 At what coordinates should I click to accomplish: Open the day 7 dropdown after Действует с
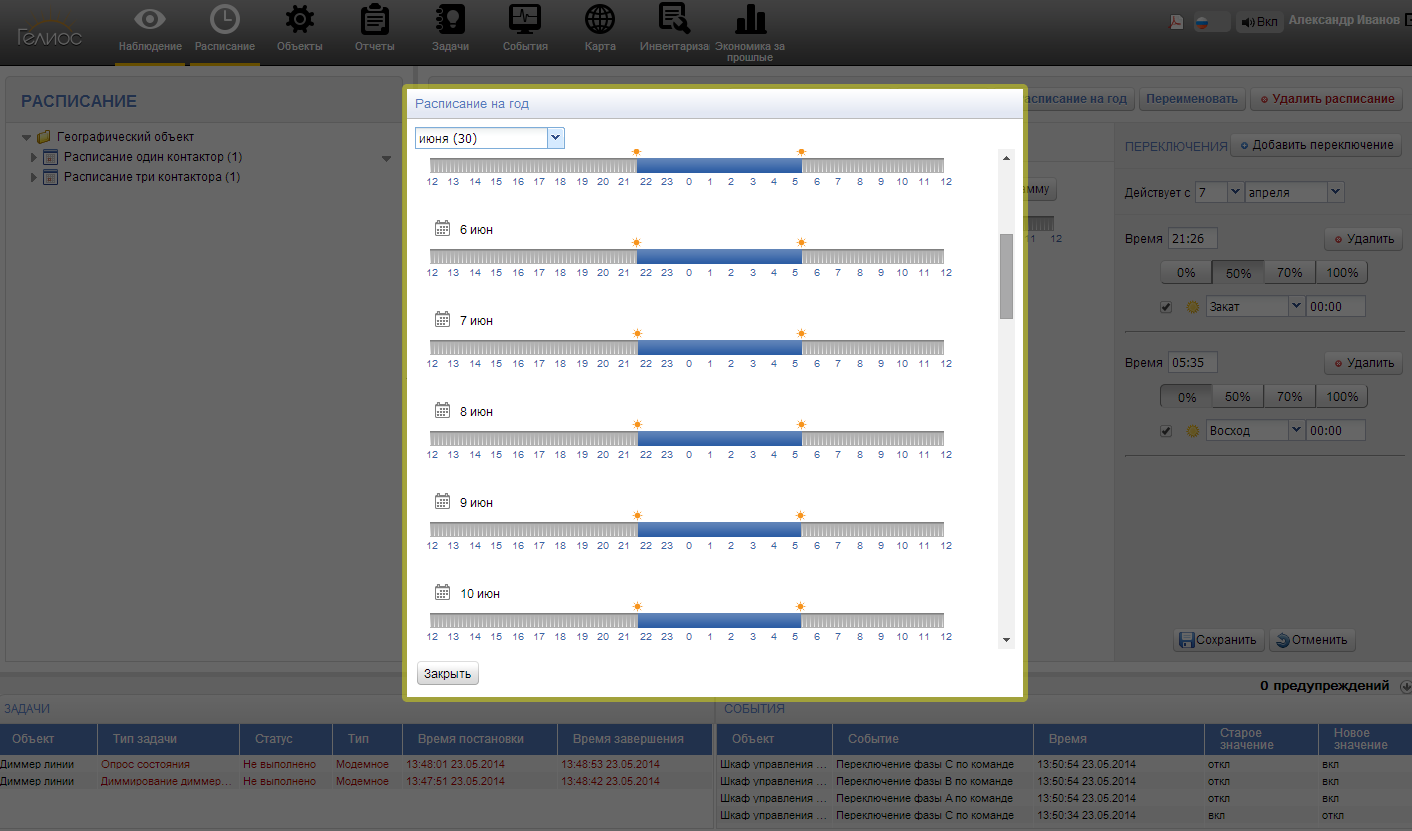(1235, 192)
